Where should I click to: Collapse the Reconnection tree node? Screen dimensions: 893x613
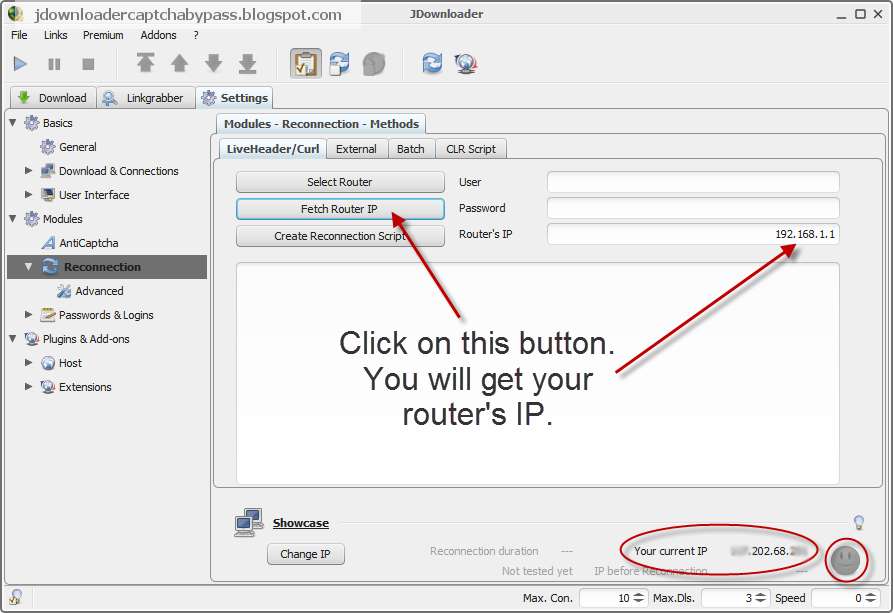28,266
